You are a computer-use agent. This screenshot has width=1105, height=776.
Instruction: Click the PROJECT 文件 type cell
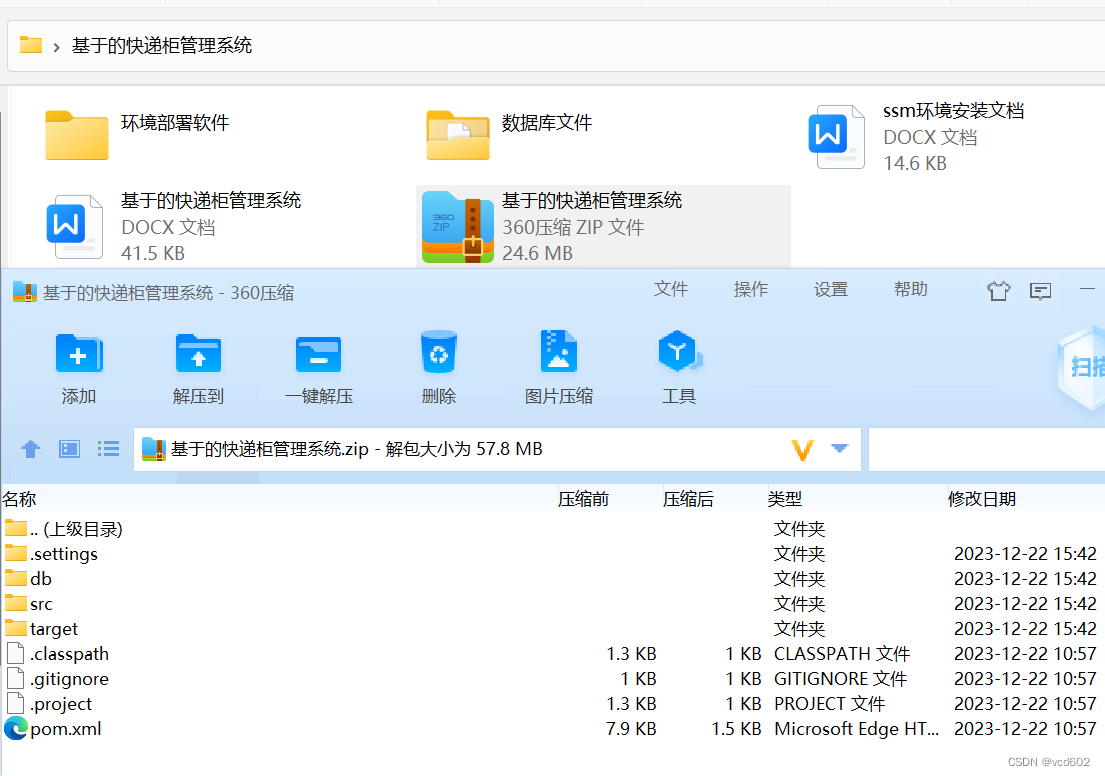pos(829,704)
